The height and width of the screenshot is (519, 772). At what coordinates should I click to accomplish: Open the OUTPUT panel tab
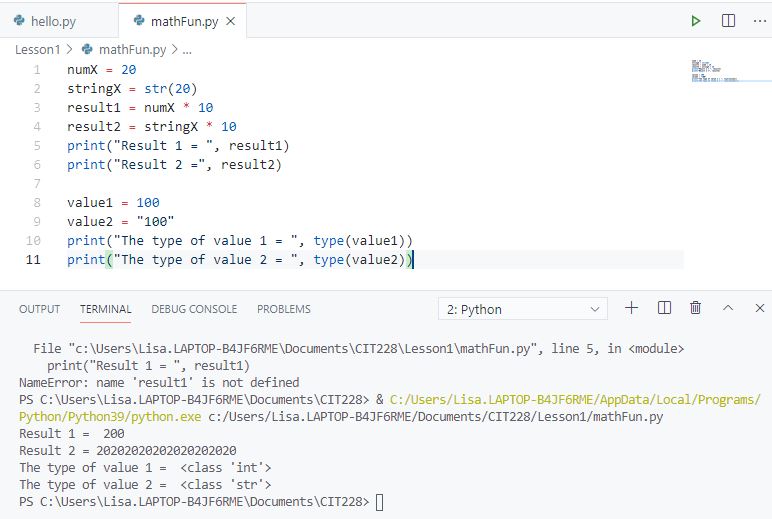(x=39, y=309)
